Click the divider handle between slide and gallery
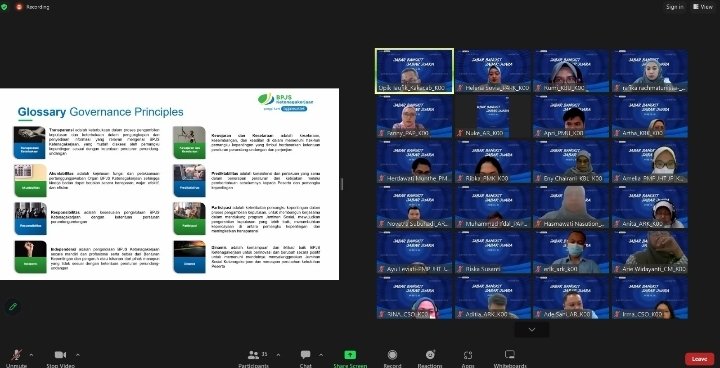The height and width of the screenshot is (368, 720). (x=342, y=184)
